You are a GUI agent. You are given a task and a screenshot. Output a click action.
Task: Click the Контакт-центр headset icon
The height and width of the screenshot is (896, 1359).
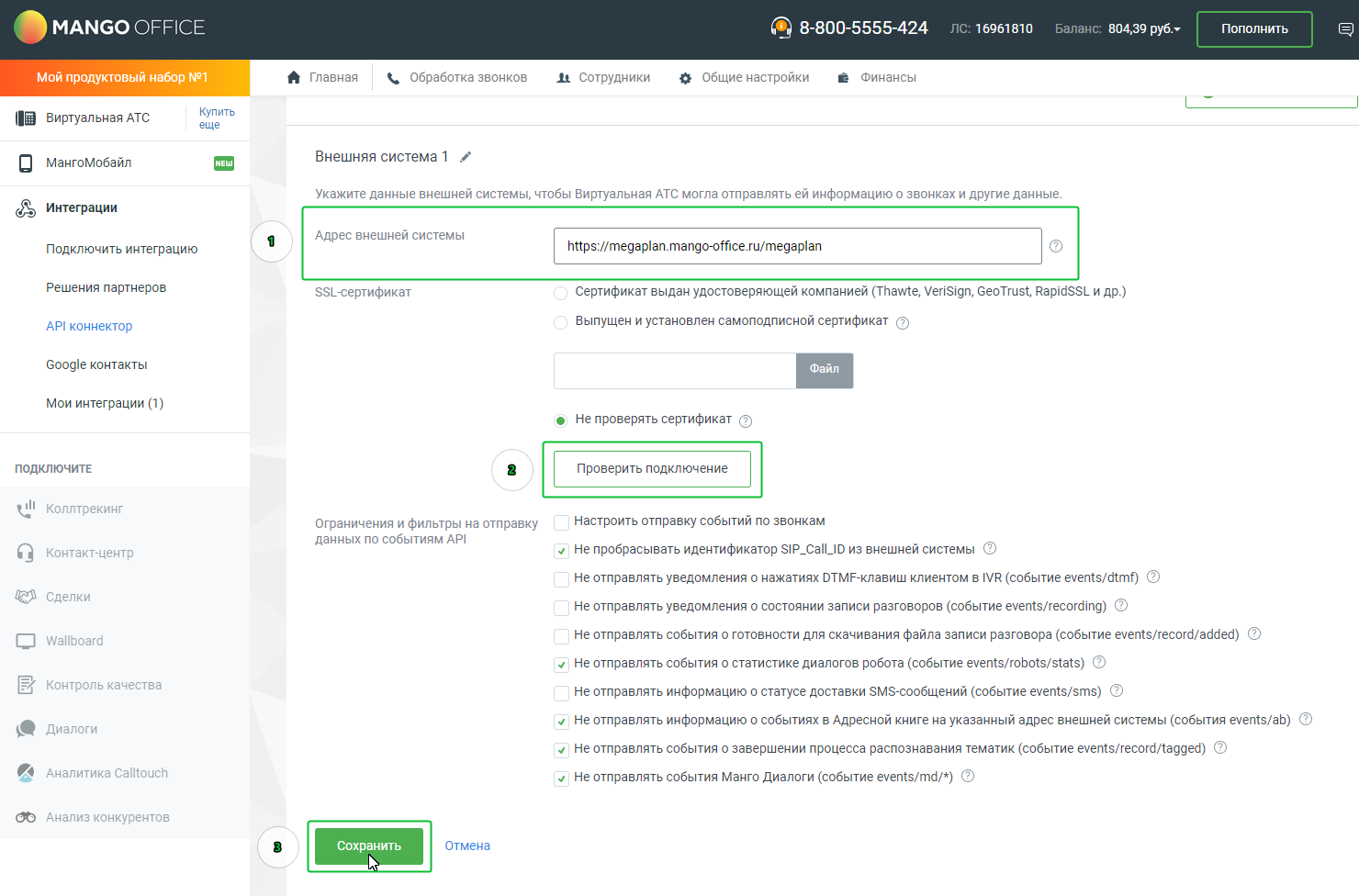[x=26, y=553]
